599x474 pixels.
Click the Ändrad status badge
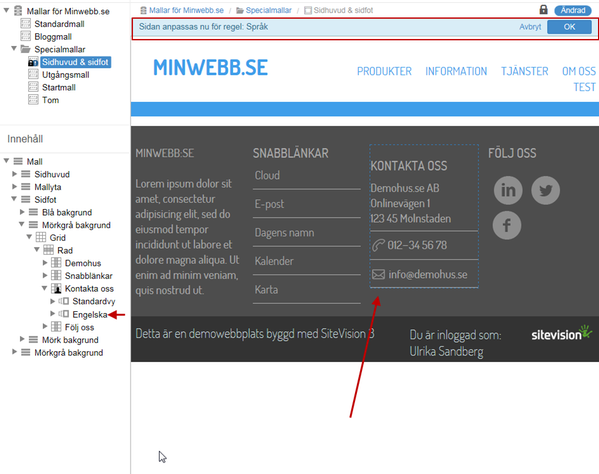pos(573,10)
